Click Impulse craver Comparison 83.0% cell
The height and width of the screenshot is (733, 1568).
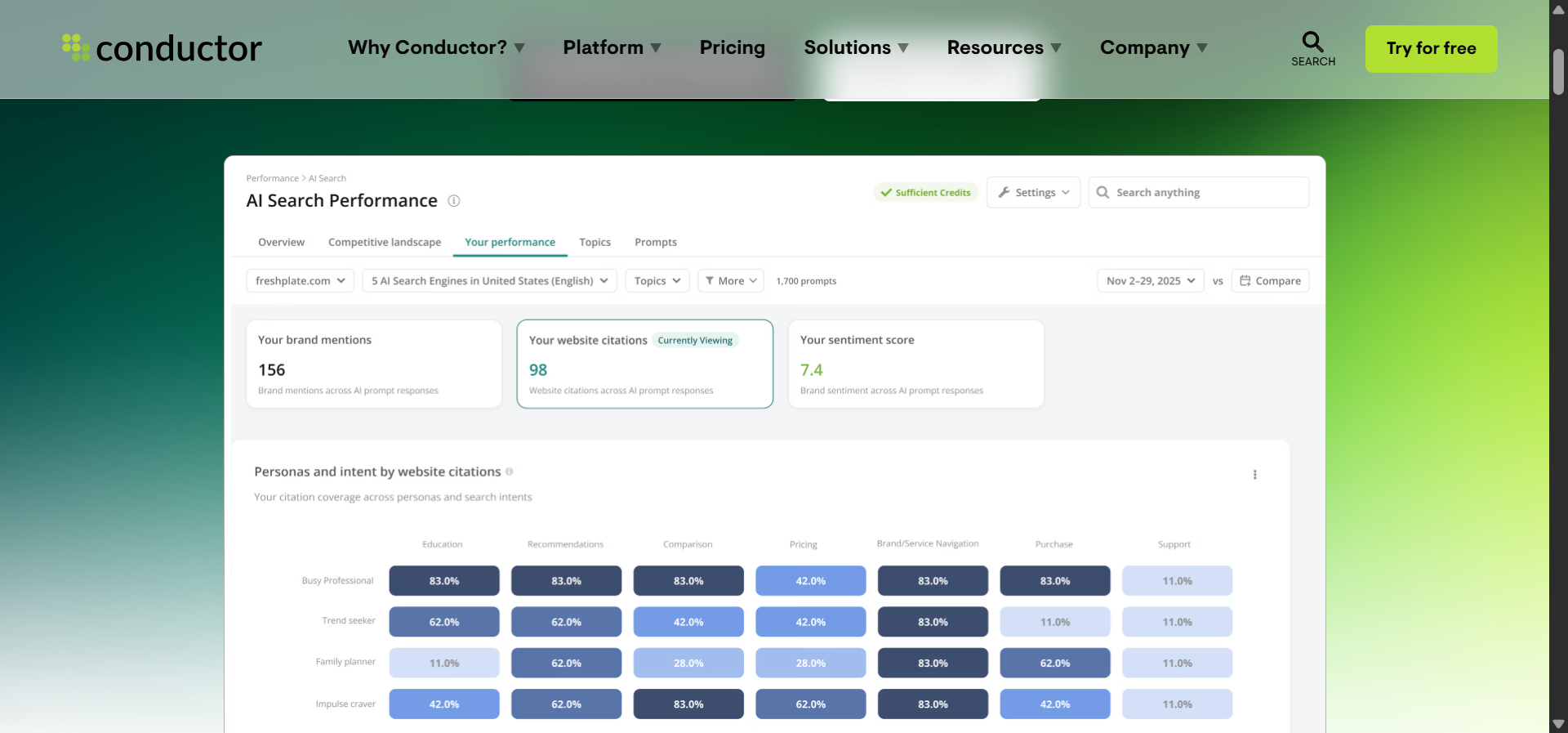pyautogui.click(x=688, y=704)
